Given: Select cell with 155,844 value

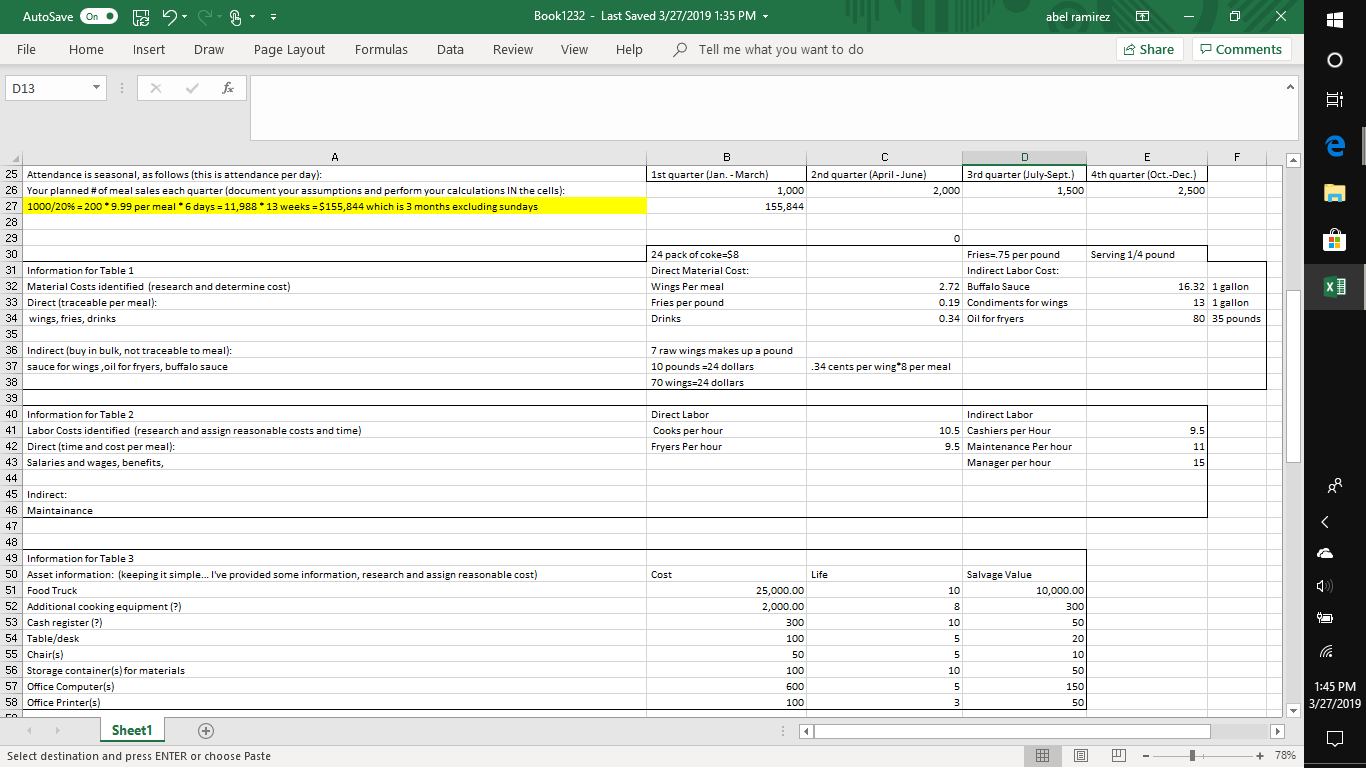Looking at the screenshot, I should (x=727, y=206).
